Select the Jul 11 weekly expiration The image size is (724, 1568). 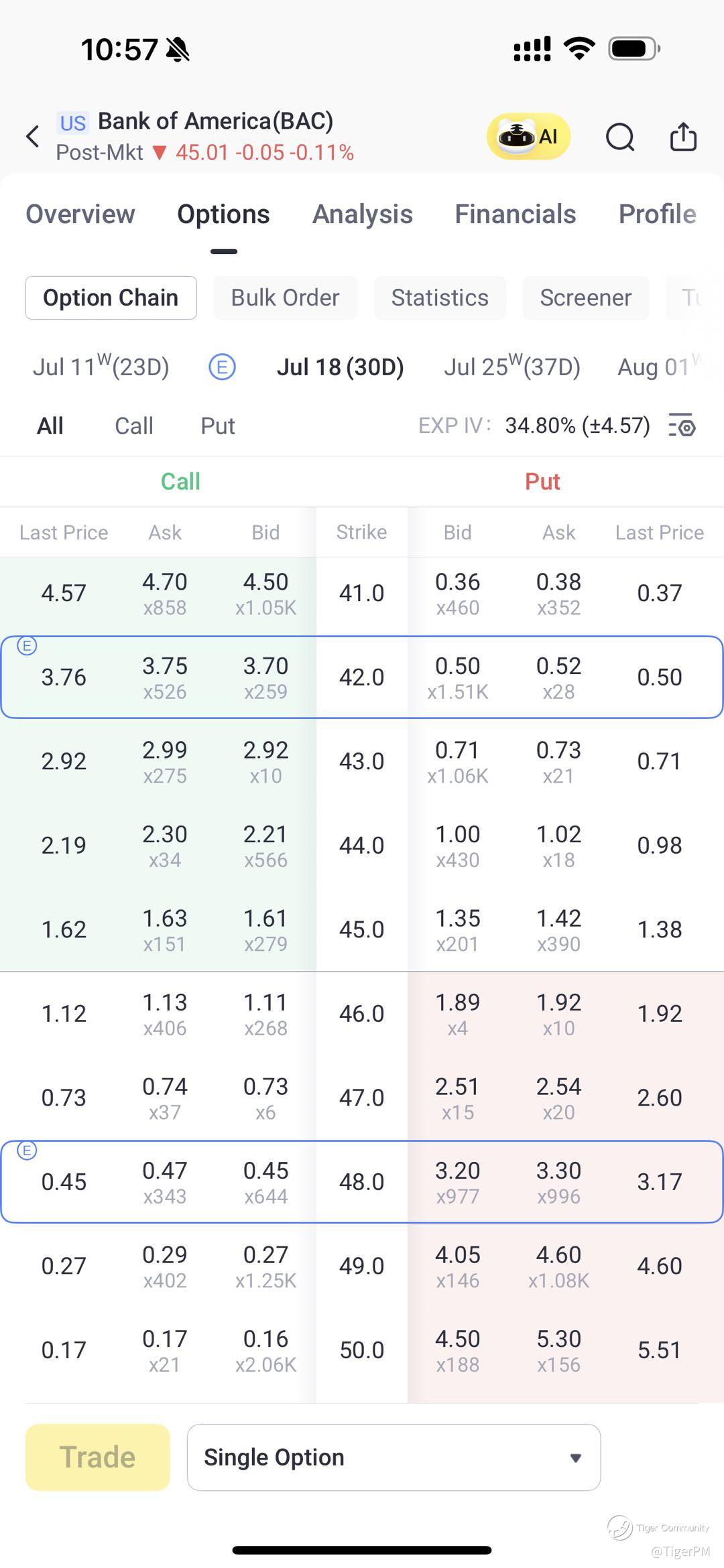[101, 367]
